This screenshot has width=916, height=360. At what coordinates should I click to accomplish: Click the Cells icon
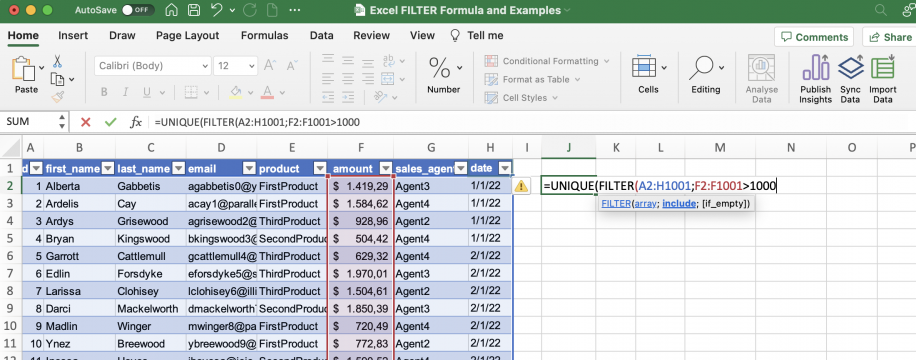tap(644, 67)
